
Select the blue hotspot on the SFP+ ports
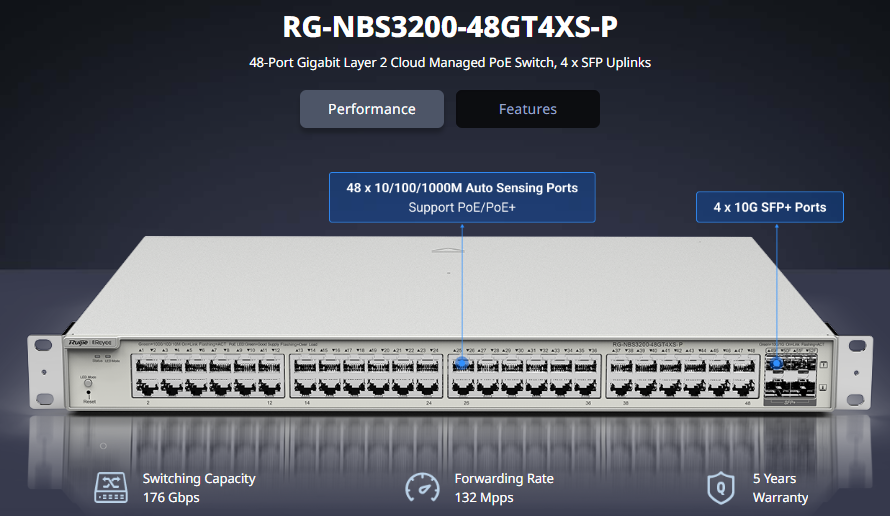coord(776,363)
